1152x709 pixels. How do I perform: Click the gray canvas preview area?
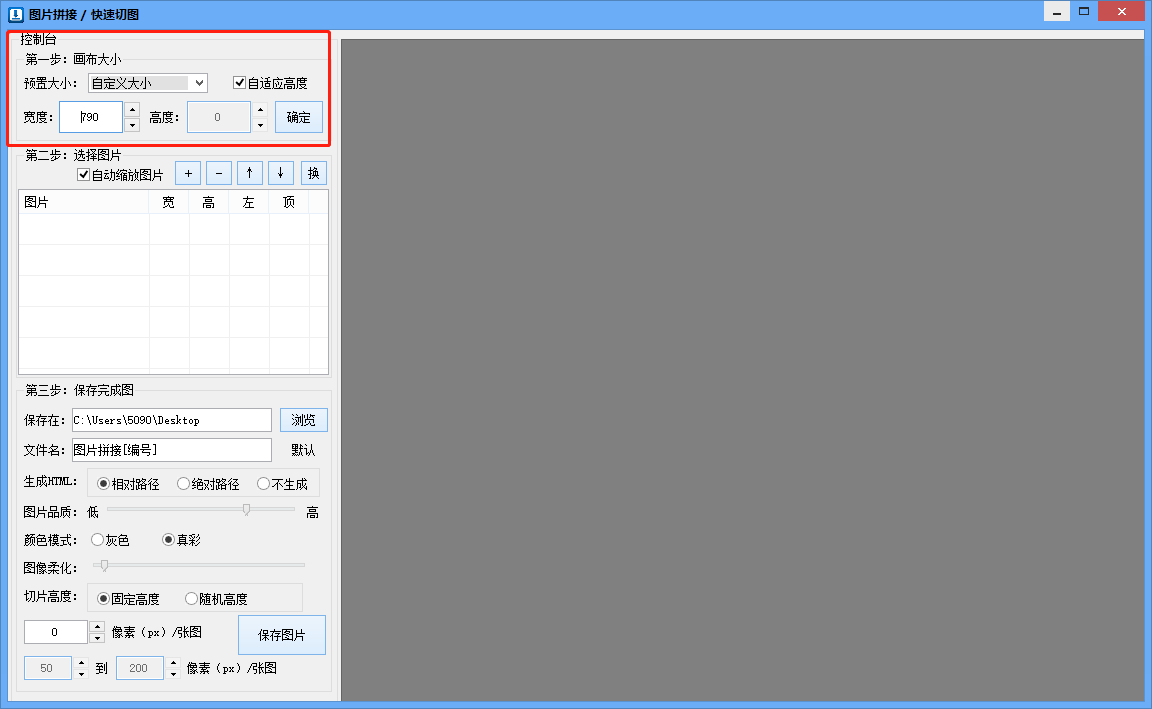point(743,370)
